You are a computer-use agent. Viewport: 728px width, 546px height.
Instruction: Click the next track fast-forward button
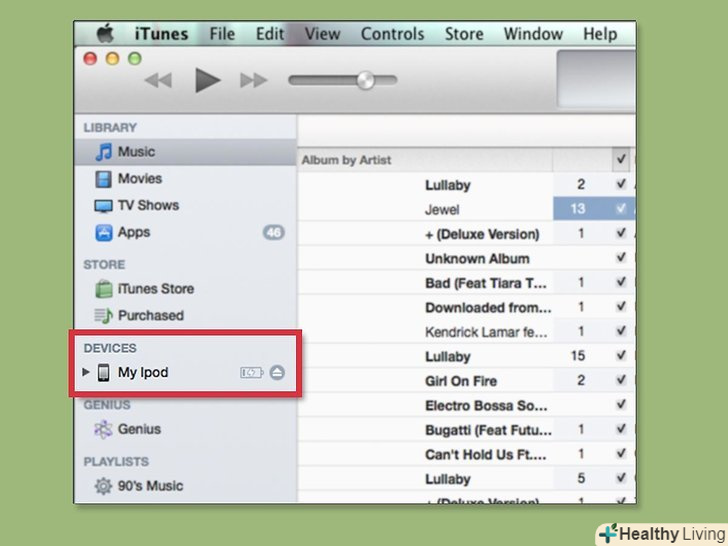[x=254, y=80]
